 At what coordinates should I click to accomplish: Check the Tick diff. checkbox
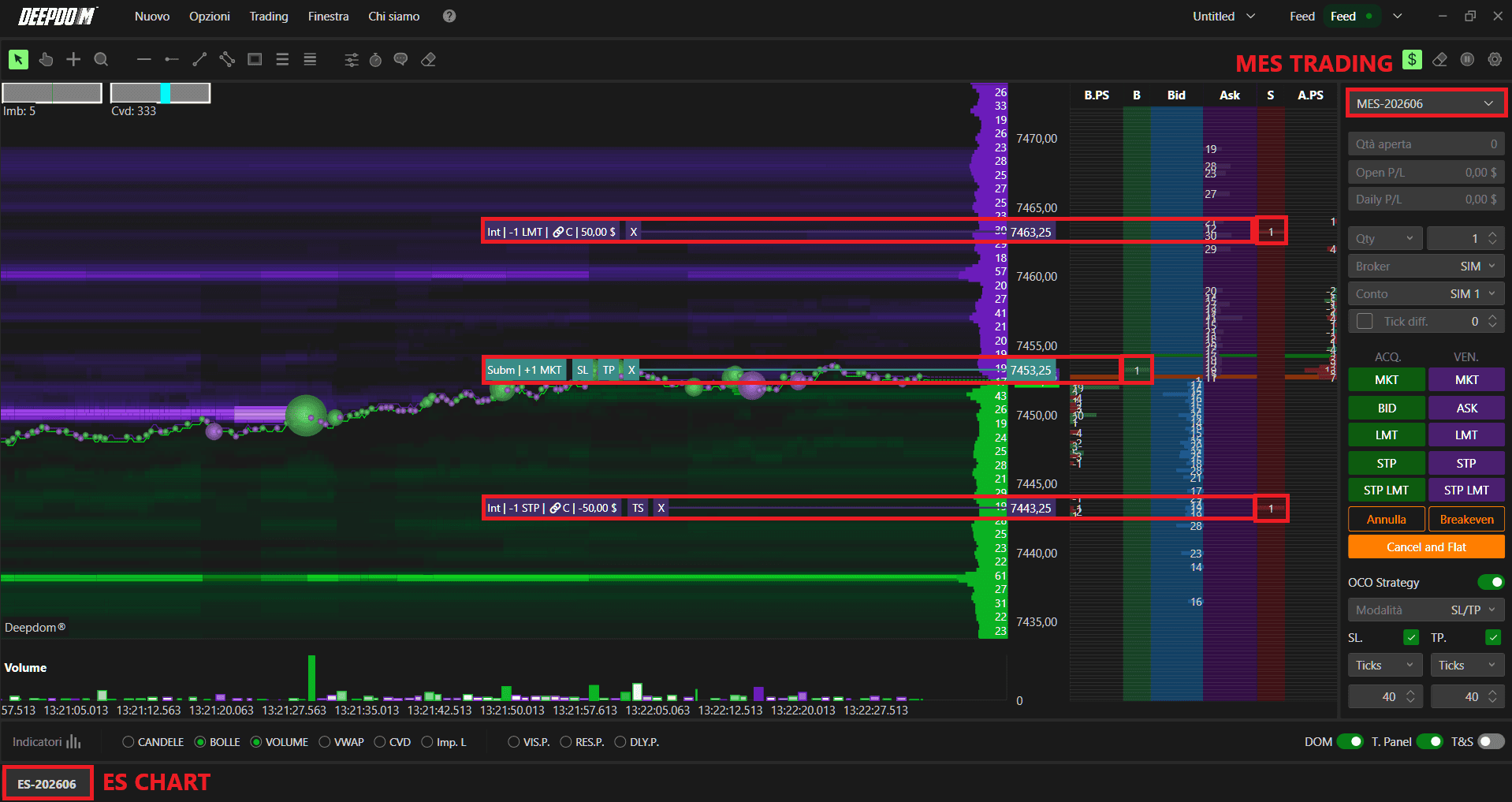[1365, 321]
